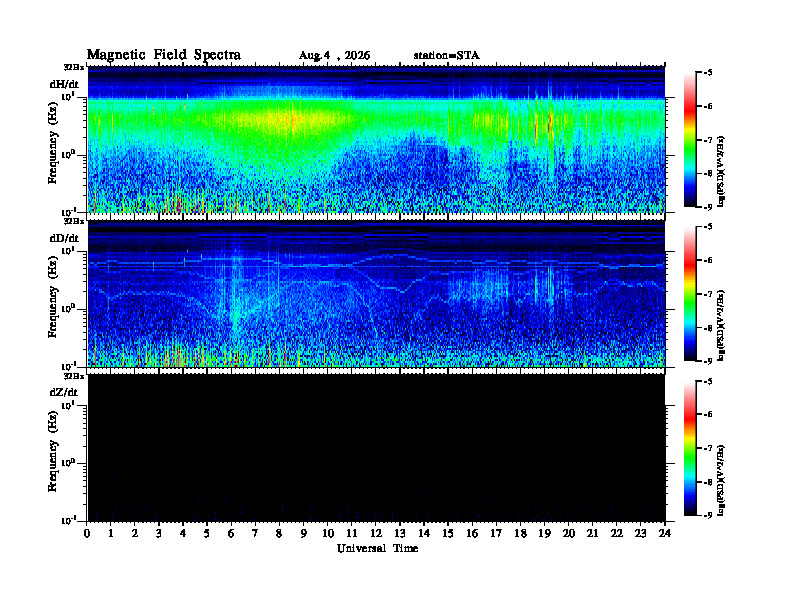Click the color bar beside the dH/dt panel
Screen dimensions: 792x612
(690, 140)
